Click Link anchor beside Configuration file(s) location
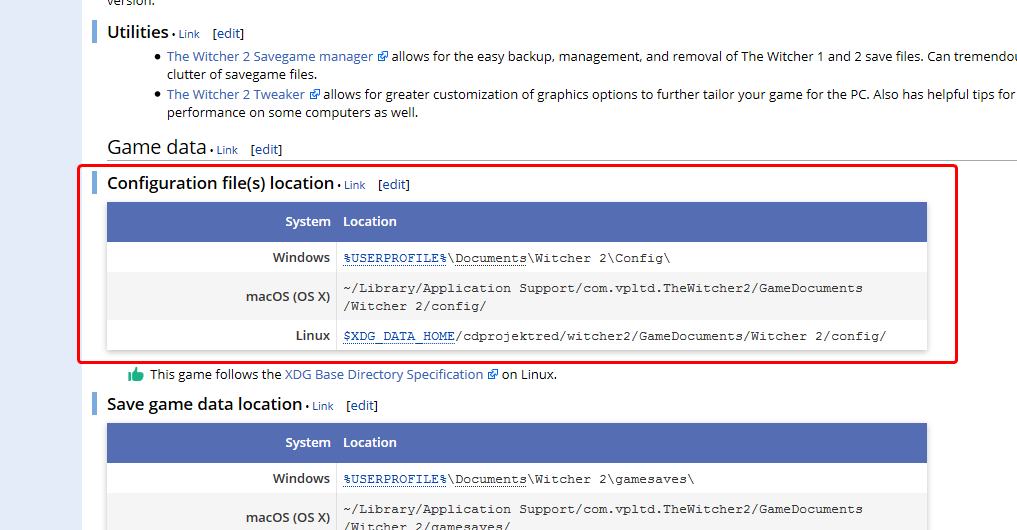This screenshot has height=530, width=1017. click(355, 185)
